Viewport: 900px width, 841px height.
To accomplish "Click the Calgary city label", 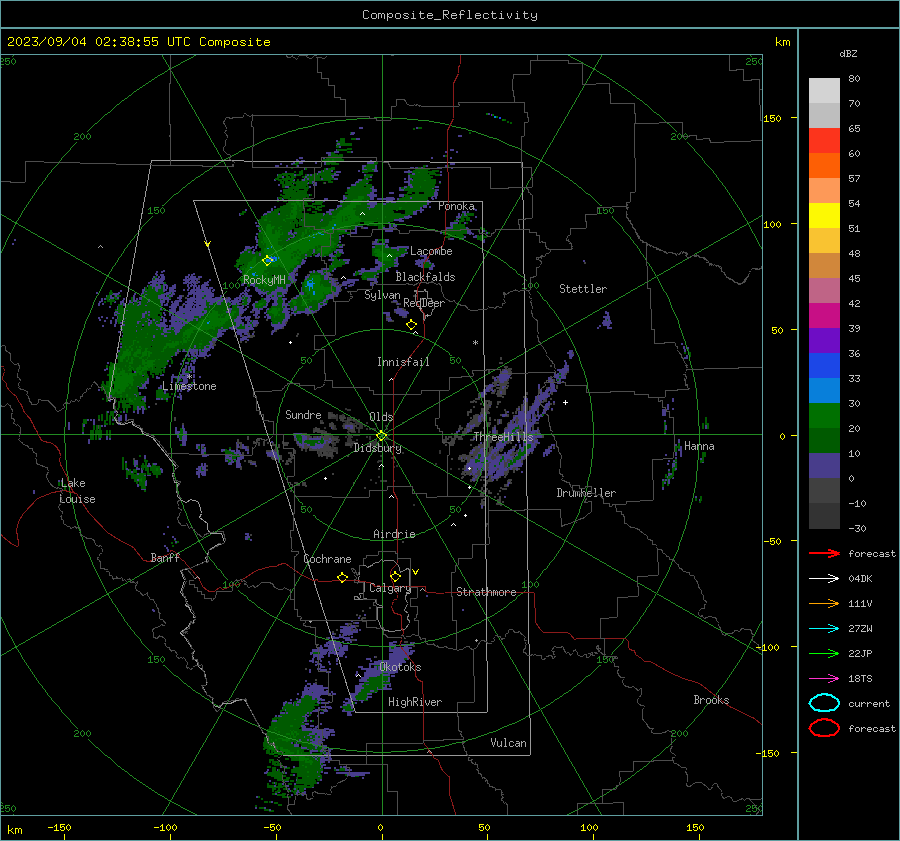I will [390, 588].
